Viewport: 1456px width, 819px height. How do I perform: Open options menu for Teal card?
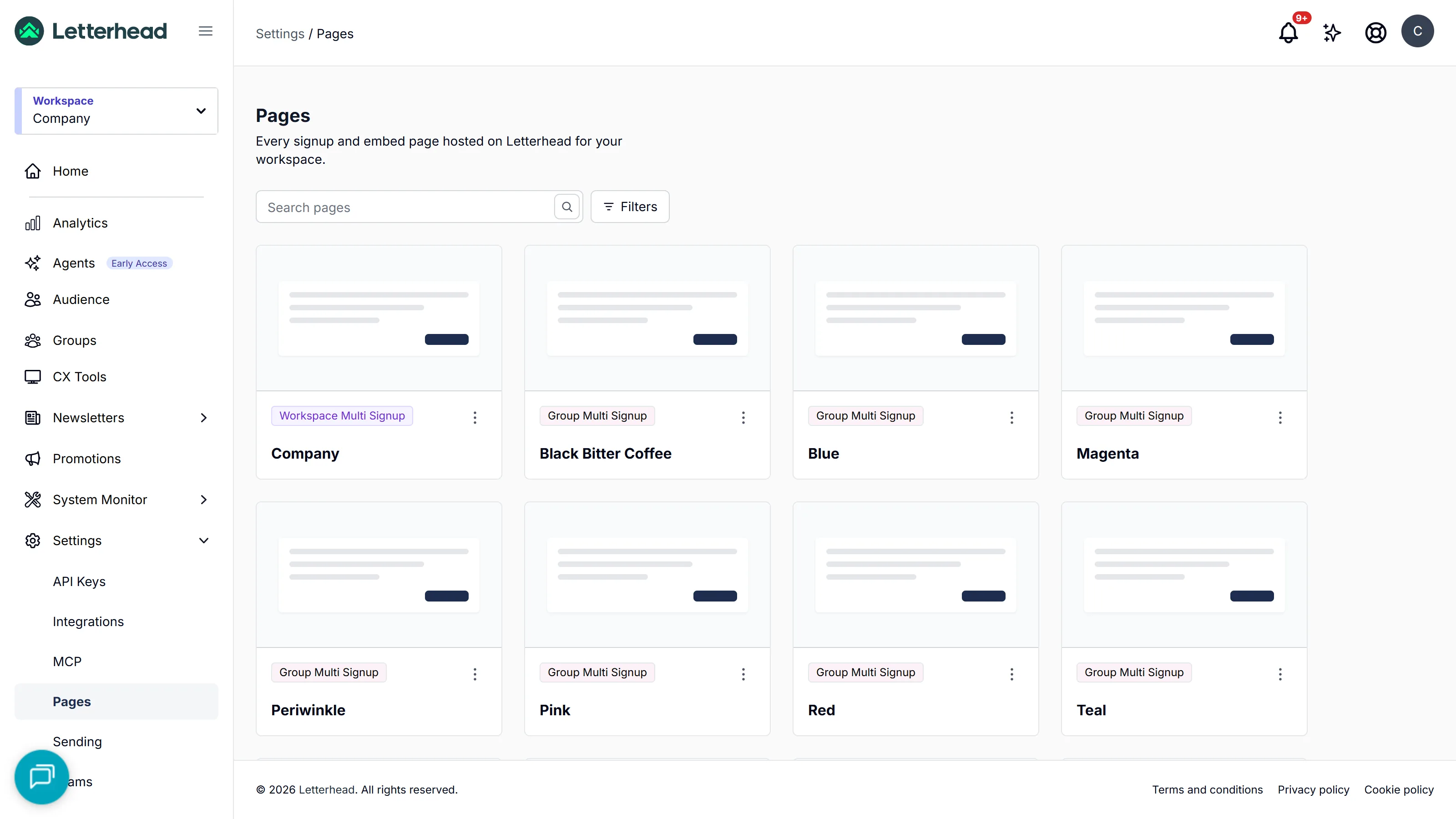click(x=1280, y=674)
